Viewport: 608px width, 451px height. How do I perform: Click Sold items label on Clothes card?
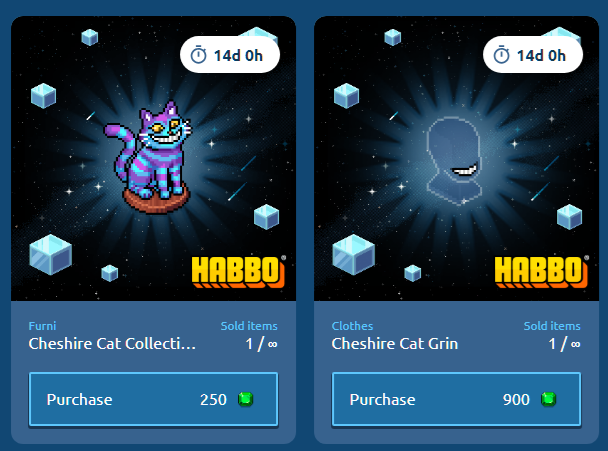click(x=552, y=326)
